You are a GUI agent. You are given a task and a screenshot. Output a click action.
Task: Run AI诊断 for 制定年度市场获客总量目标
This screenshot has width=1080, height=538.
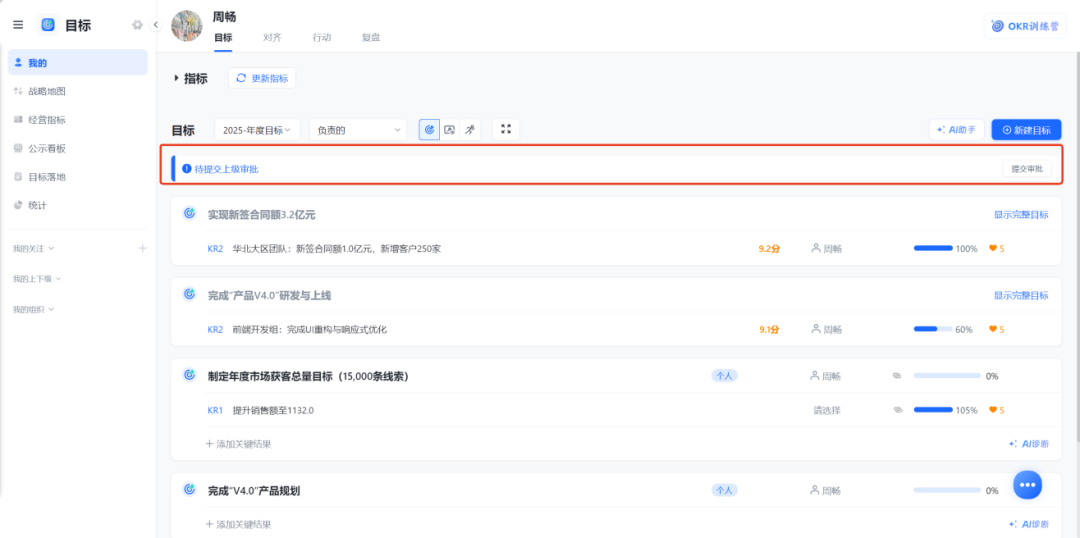(x=1029, y=444)
